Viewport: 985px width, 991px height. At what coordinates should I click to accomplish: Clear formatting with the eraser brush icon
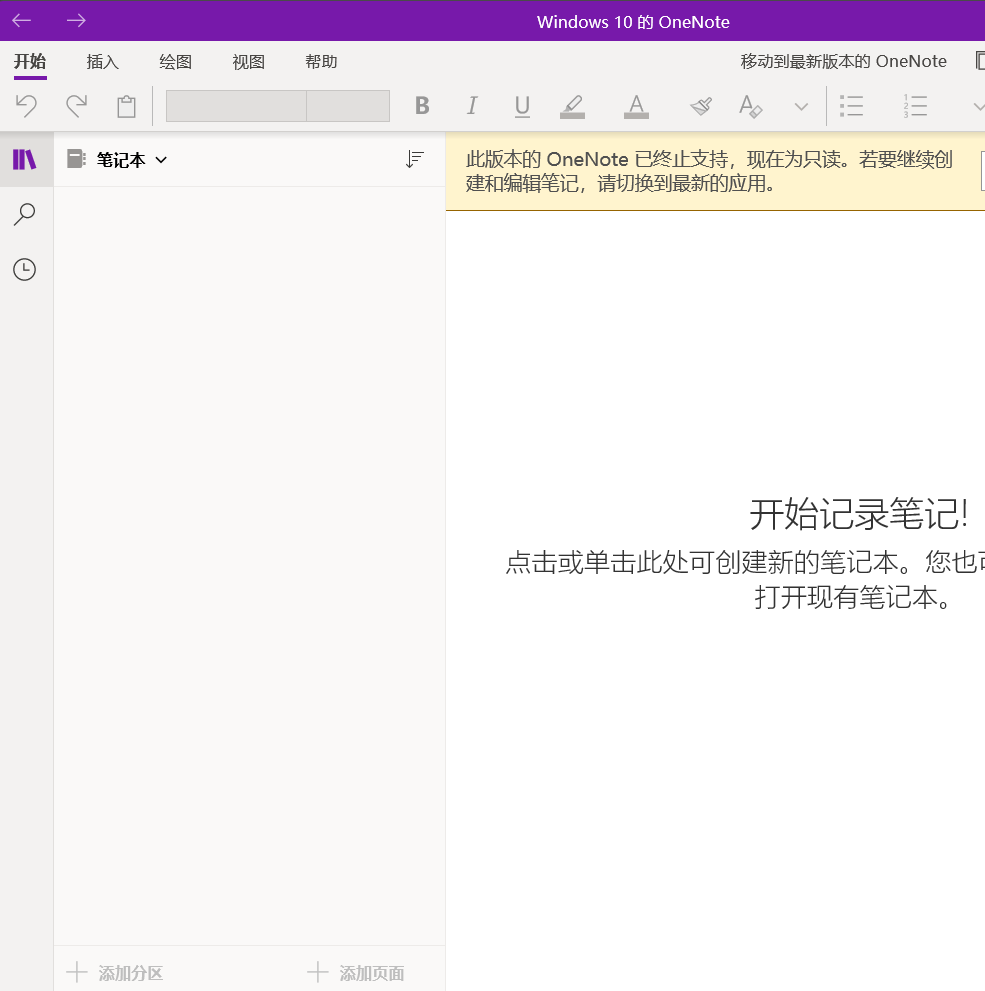701,106
